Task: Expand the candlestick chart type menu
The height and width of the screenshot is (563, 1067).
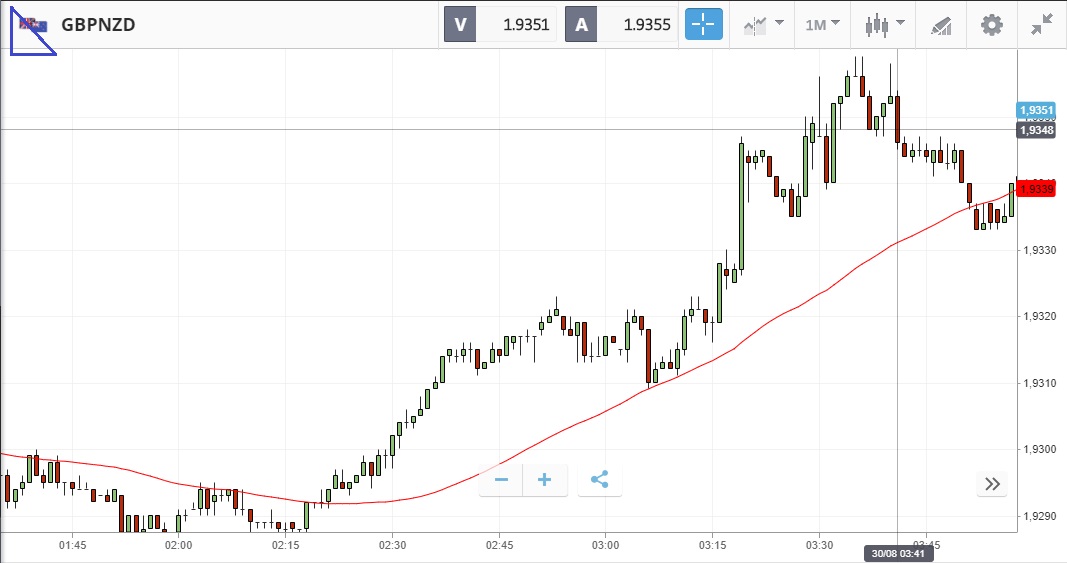Action: tap(885, 25)
